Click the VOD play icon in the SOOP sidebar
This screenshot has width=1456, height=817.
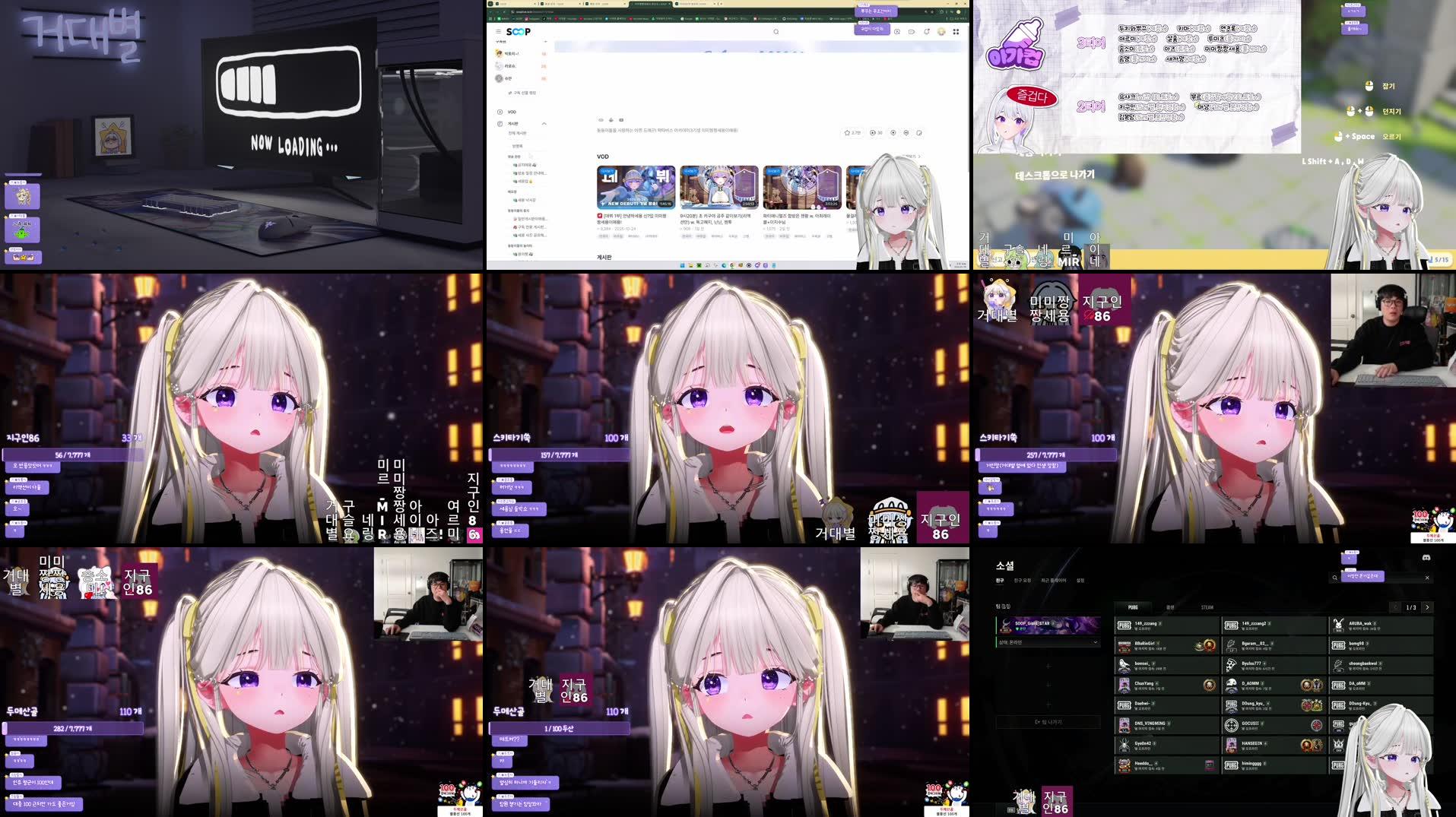(x=498, y=112)
